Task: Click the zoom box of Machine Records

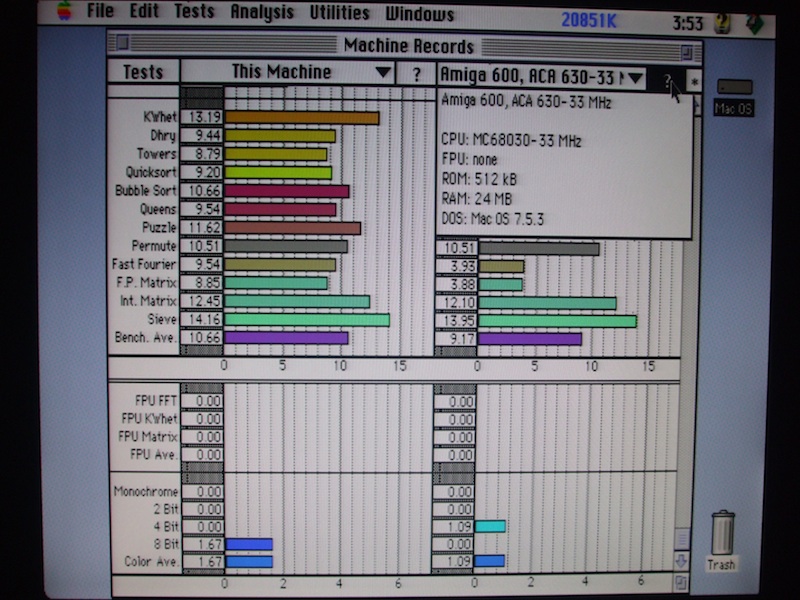Action: [687, 50]
